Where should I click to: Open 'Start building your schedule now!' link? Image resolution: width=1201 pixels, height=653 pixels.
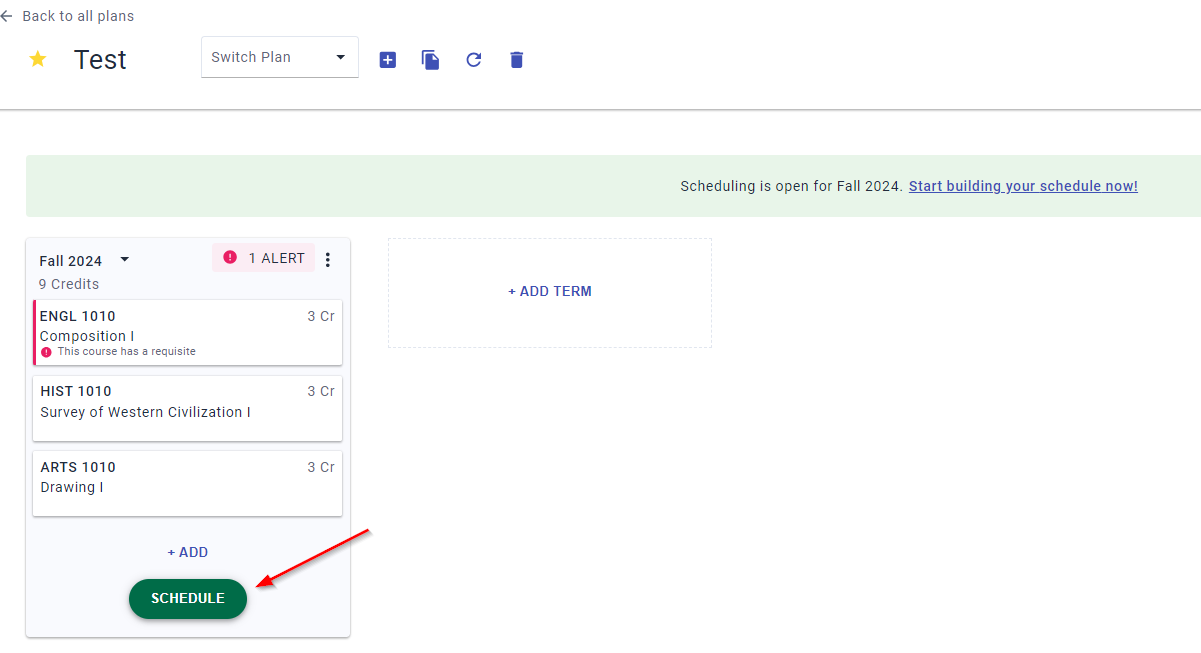tap(1022, 186)
